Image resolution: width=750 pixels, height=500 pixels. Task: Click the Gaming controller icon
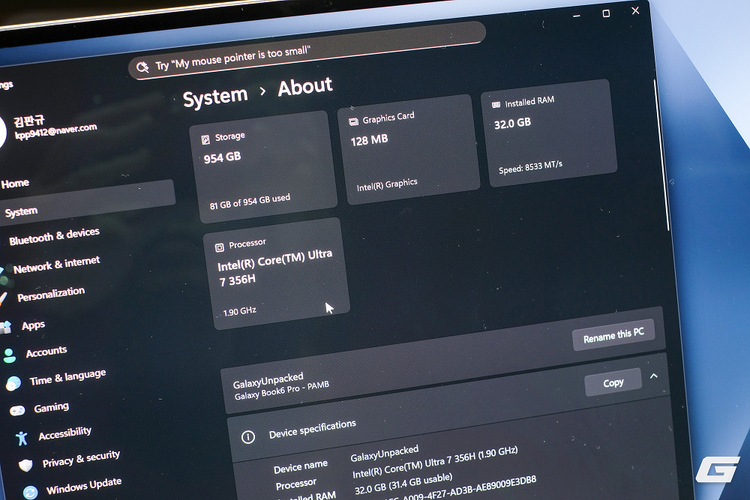pos(17,410)
